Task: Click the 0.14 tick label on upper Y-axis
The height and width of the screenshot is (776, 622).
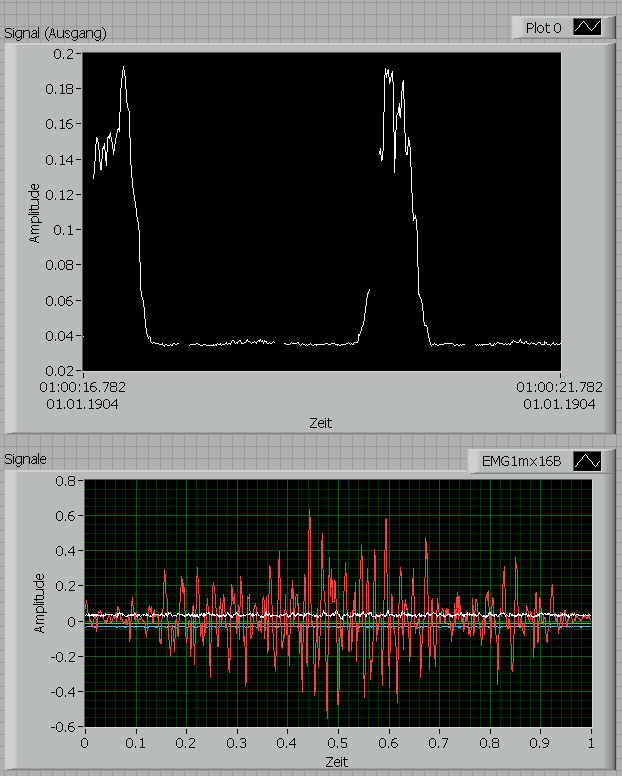Action: (x=60, y=160)
